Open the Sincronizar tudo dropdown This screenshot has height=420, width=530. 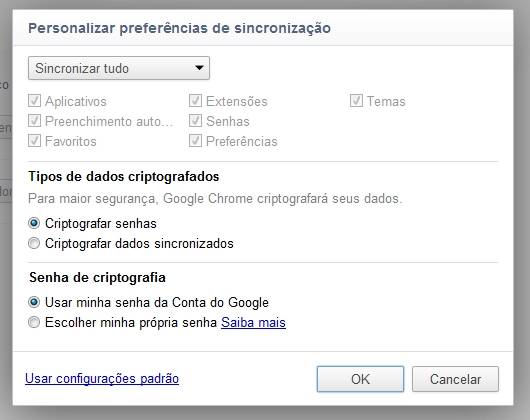pos(119,68)
